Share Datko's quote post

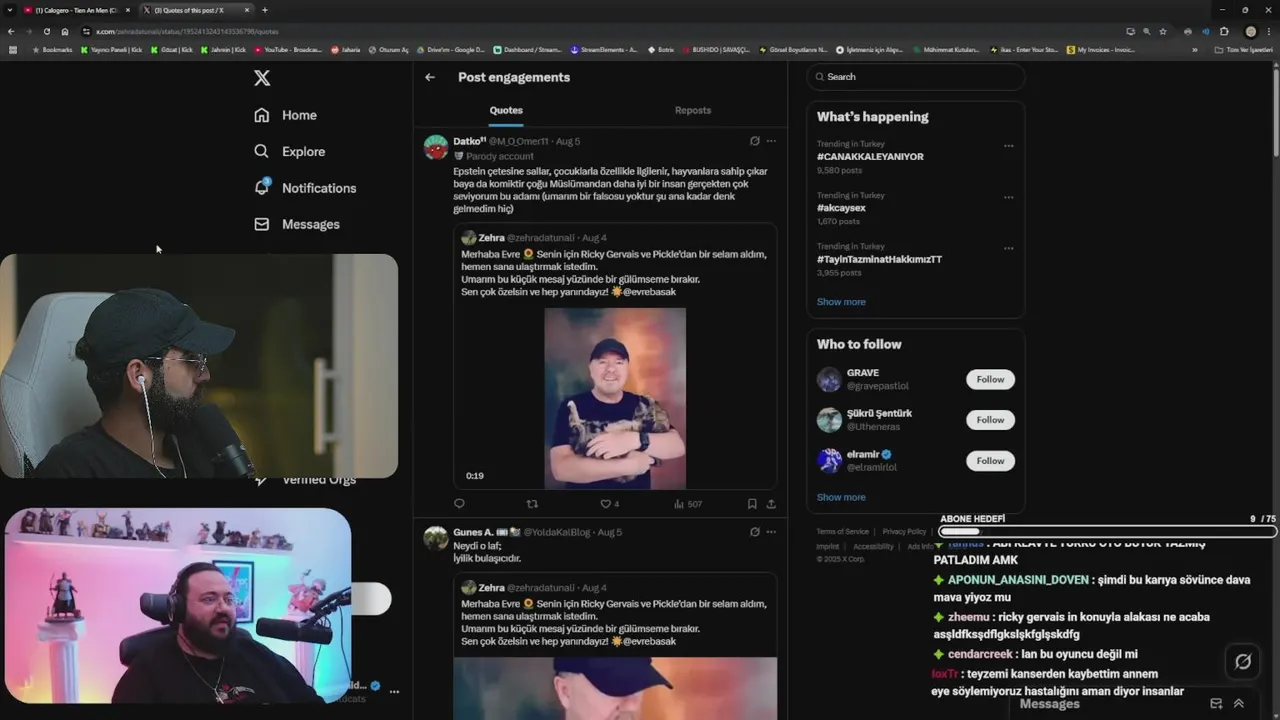[x=771, y=504]
